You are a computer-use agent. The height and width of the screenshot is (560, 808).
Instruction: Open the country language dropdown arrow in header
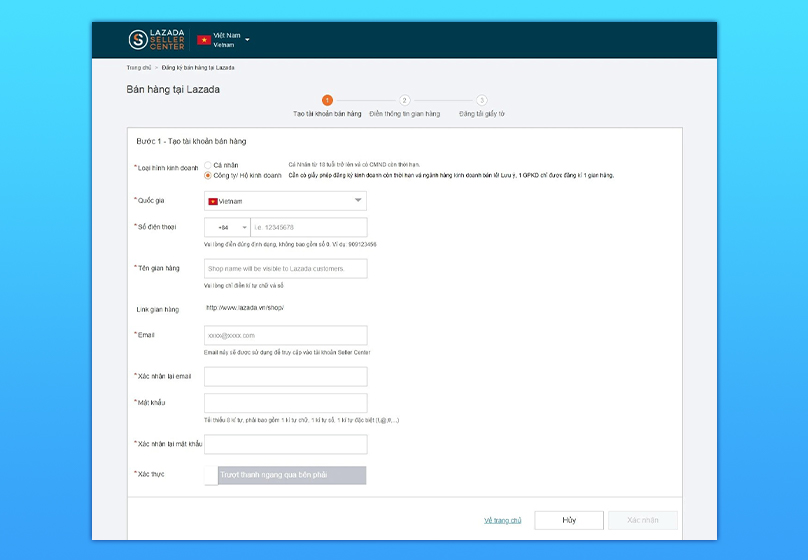(x=247, y=40)
